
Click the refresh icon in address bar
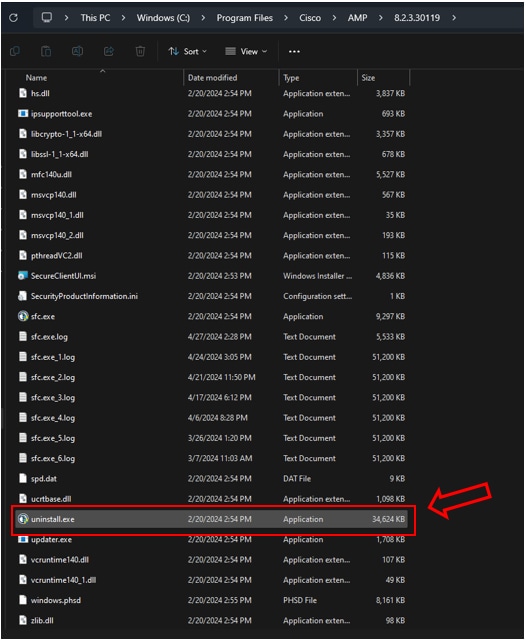[14, 18]
